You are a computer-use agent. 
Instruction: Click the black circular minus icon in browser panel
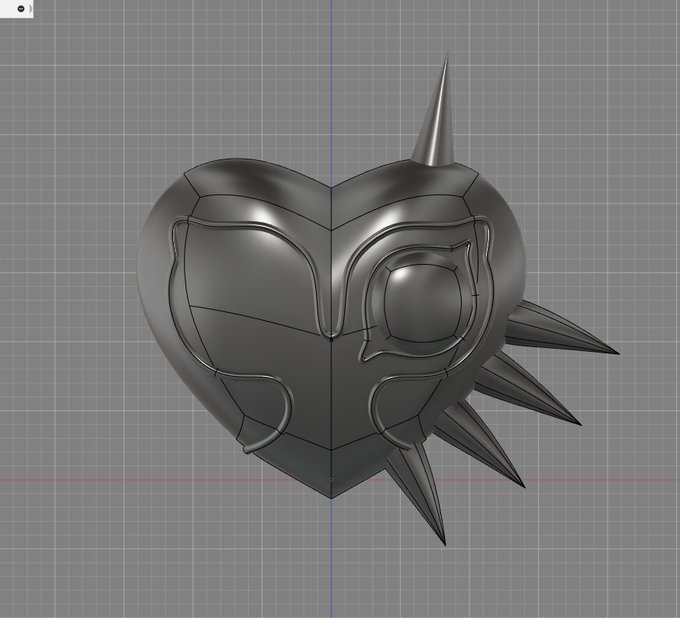[x=21, y=9]
